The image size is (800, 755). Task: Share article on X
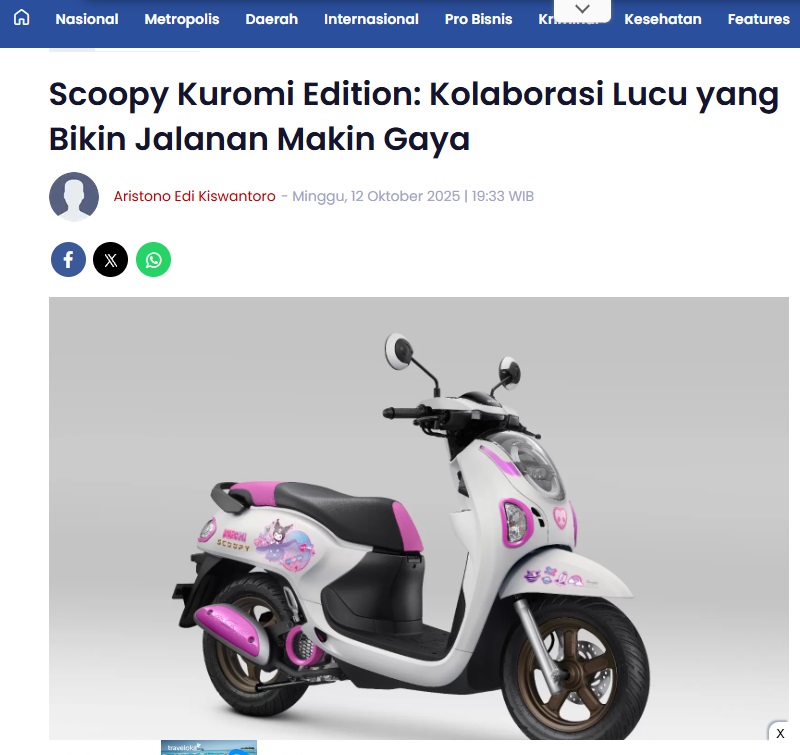point(111,260)
